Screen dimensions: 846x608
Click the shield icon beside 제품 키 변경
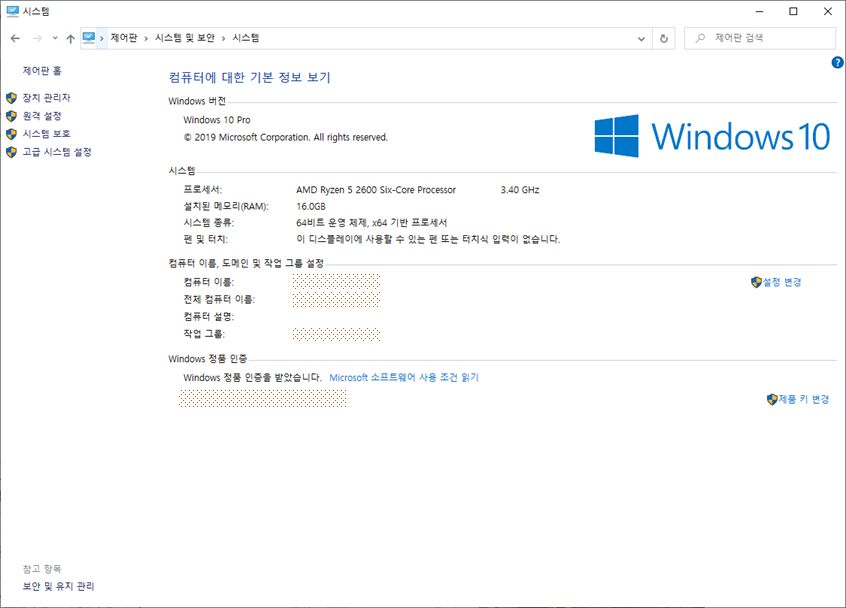[x=772, y=399]
